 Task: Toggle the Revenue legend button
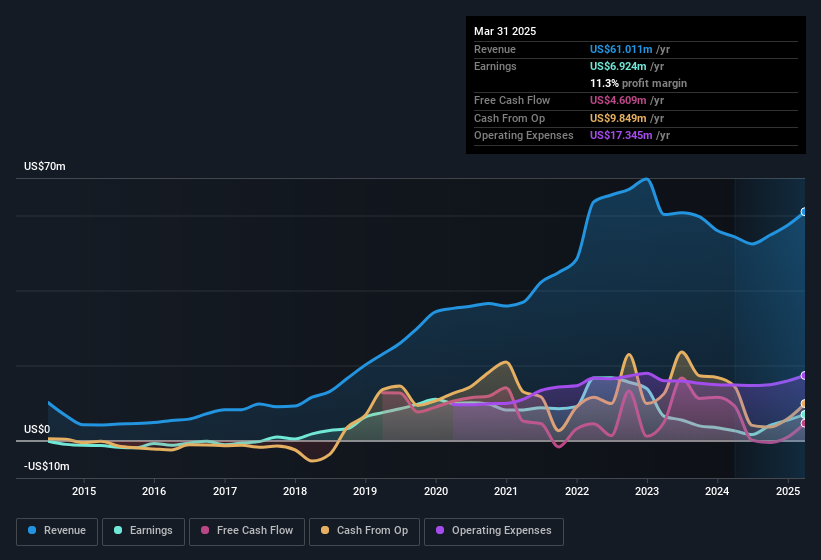(x=57, y=531)
